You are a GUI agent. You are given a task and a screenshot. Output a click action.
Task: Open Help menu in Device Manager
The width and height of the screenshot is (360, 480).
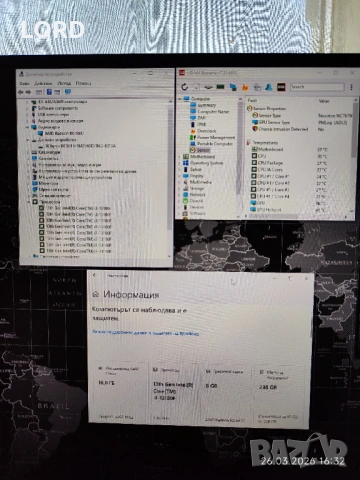coord(83,83)
